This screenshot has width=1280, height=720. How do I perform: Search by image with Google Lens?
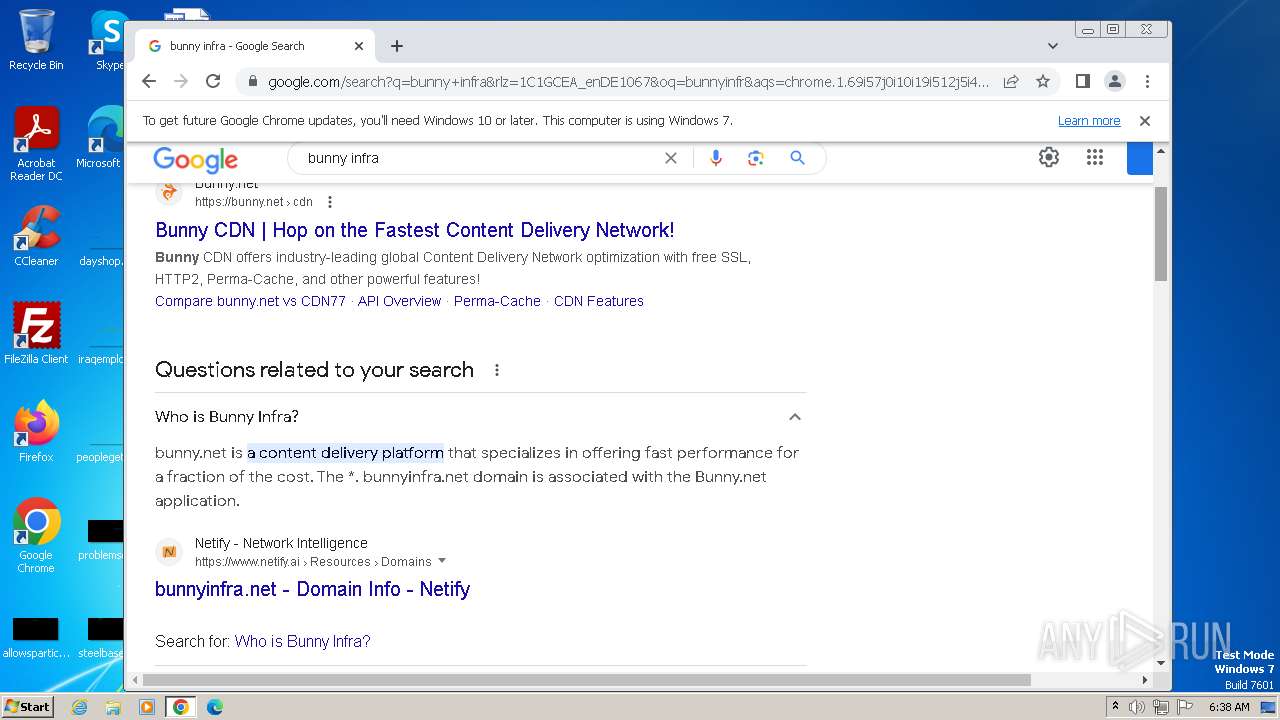tap(755, 158)
